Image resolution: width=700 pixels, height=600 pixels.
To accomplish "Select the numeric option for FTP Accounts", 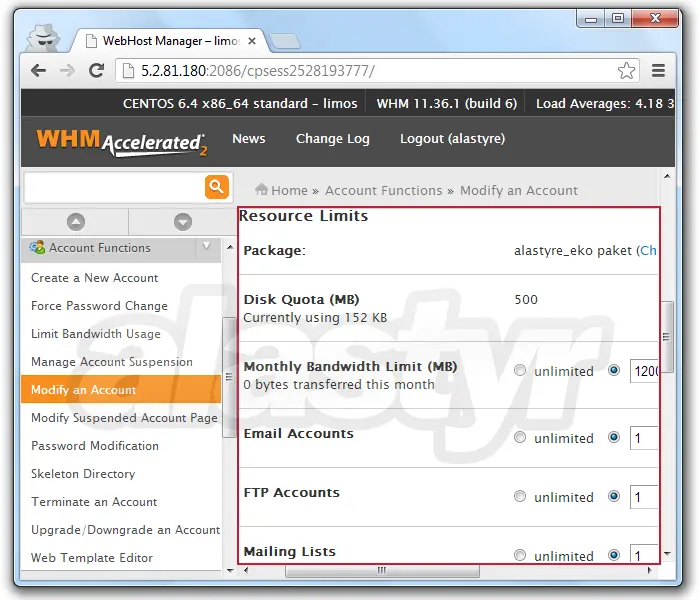I will [614, 497].
